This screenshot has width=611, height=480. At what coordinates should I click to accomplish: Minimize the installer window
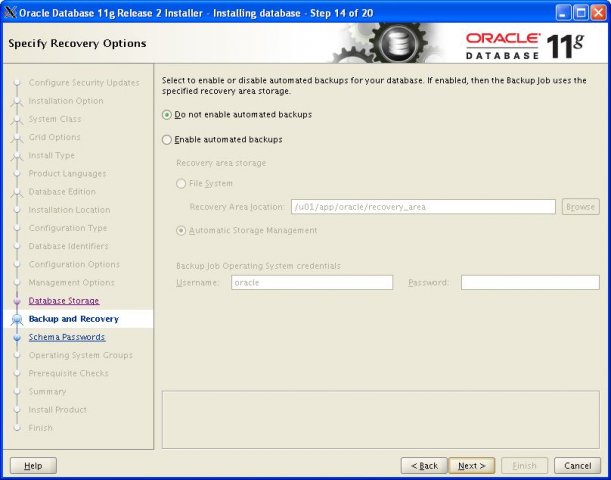pos(563,13)
